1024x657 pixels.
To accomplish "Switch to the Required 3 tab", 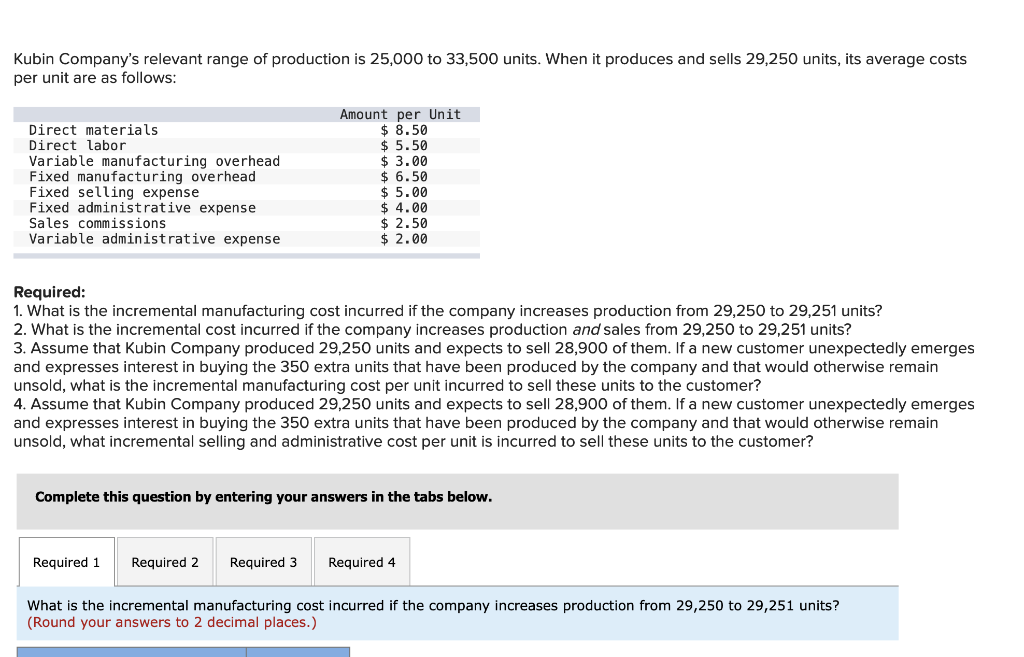I will (x=263, y=562).
